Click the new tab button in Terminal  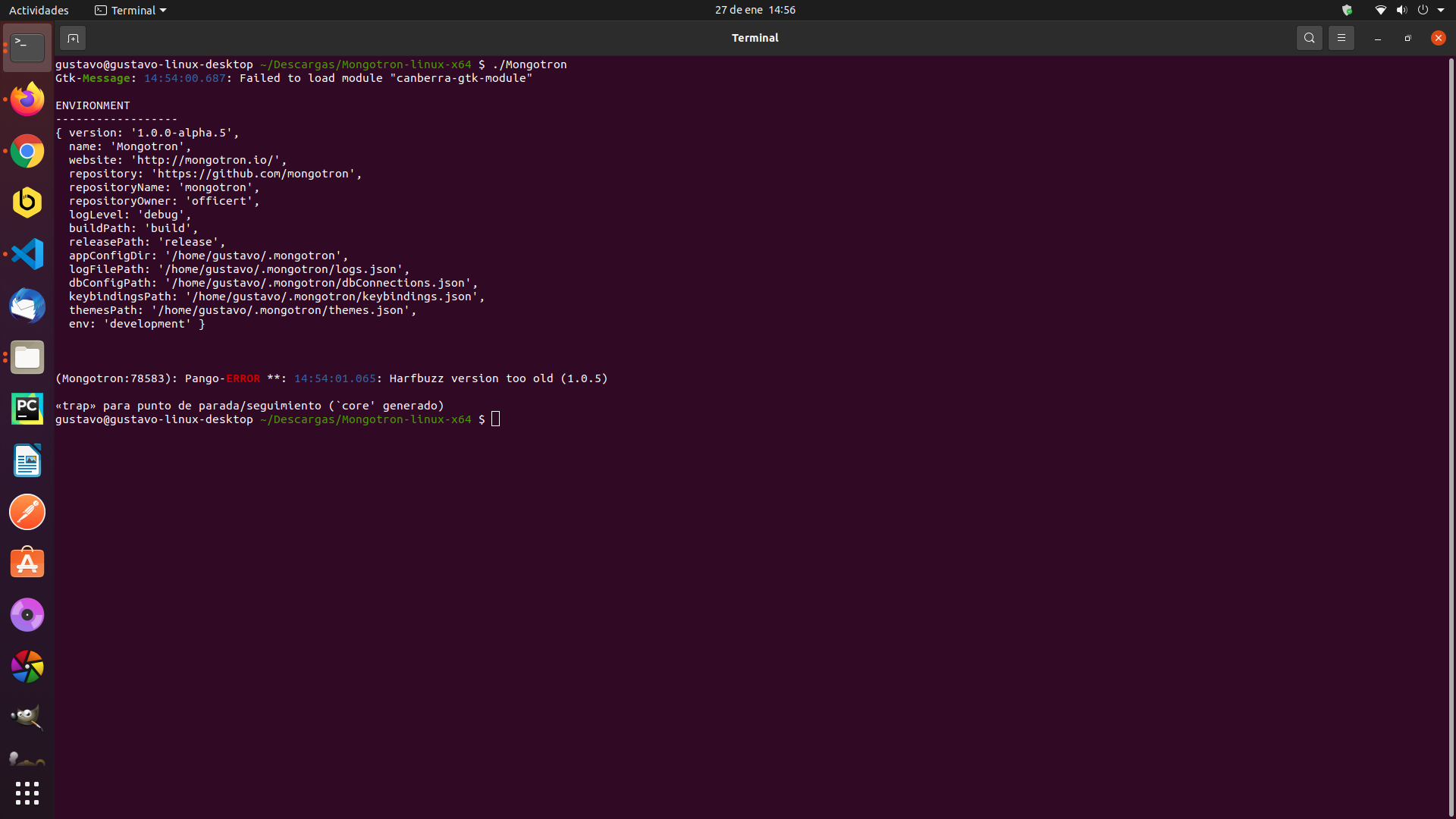click(73, 38)
